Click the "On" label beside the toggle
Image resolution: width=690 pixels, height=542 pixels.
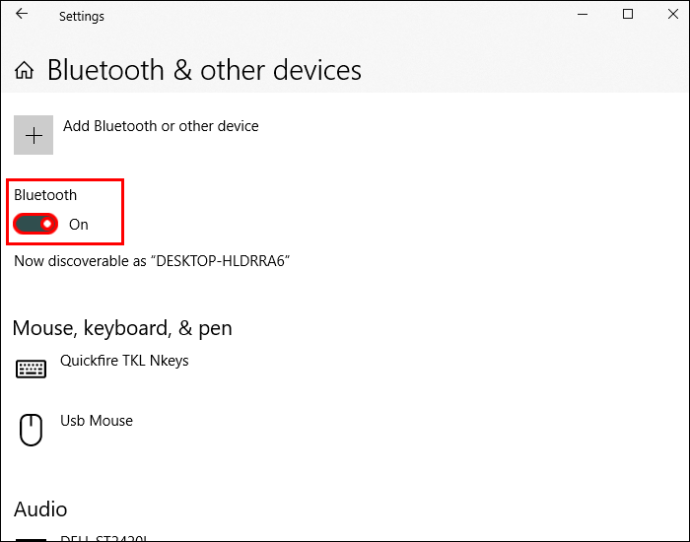pos(79,224)
